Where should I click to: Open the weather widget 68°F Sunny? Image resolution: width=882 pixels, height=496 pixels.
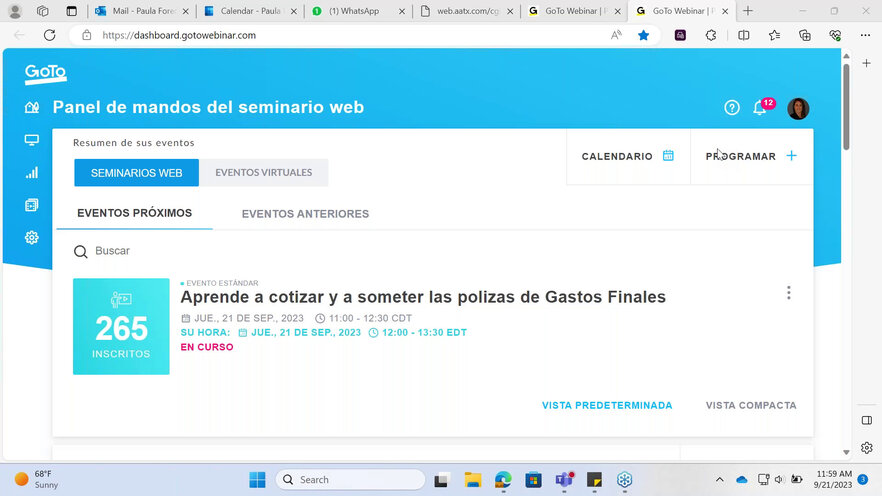click(x=37, y=480)
